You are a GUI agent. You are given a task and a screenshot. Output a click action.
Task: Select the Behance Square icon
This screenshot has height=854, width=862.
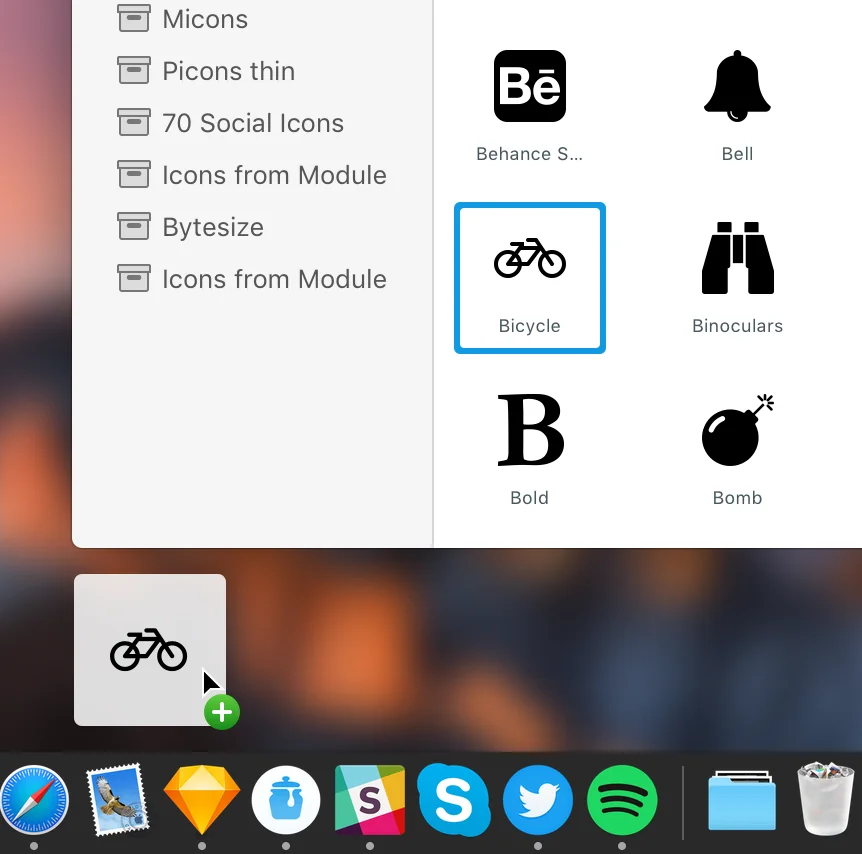pyautogui.click(x=529, y=86)
